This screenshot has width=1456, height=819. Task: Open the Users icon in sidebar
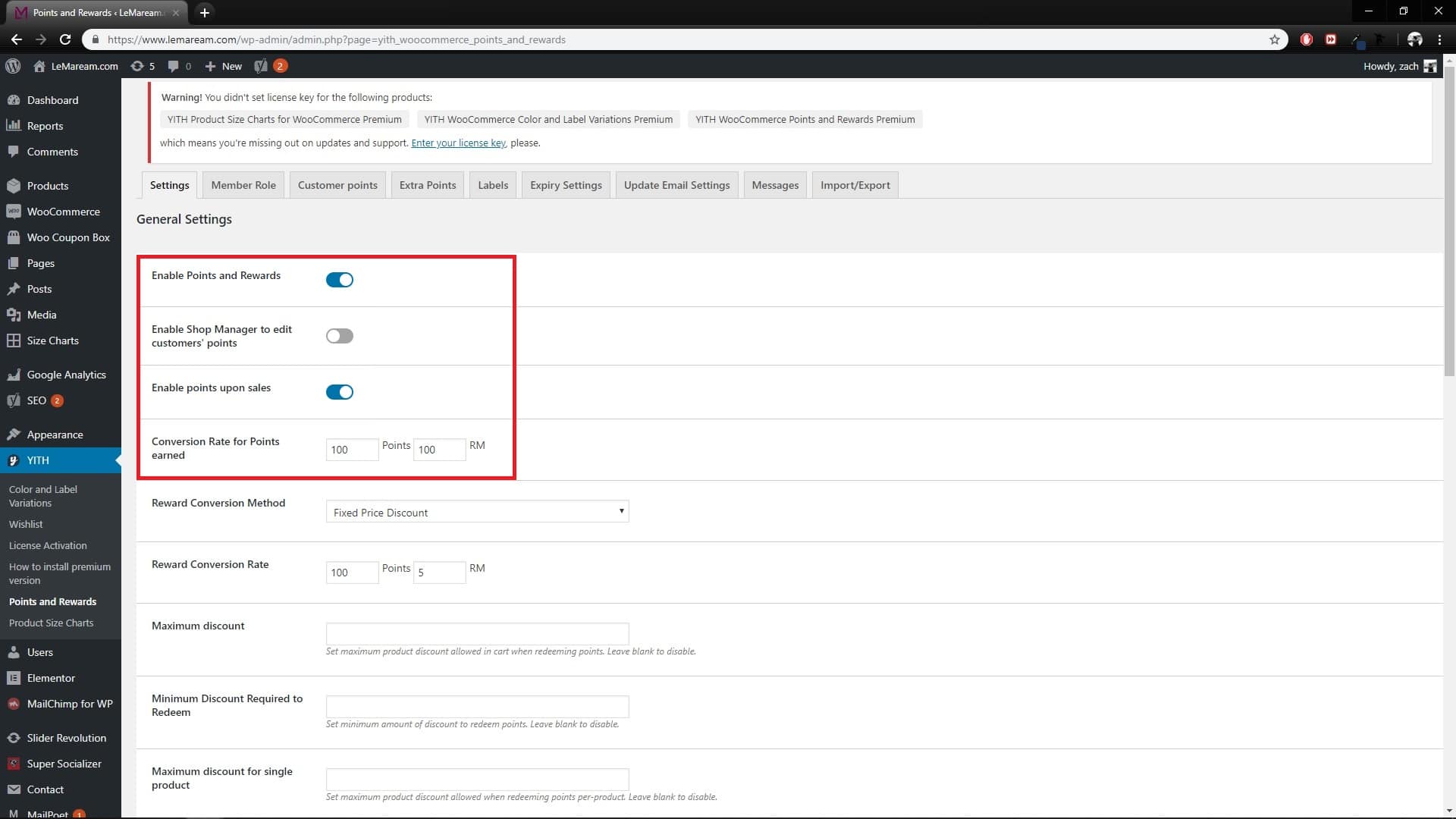pyautogui.click(x=14, y=652)
